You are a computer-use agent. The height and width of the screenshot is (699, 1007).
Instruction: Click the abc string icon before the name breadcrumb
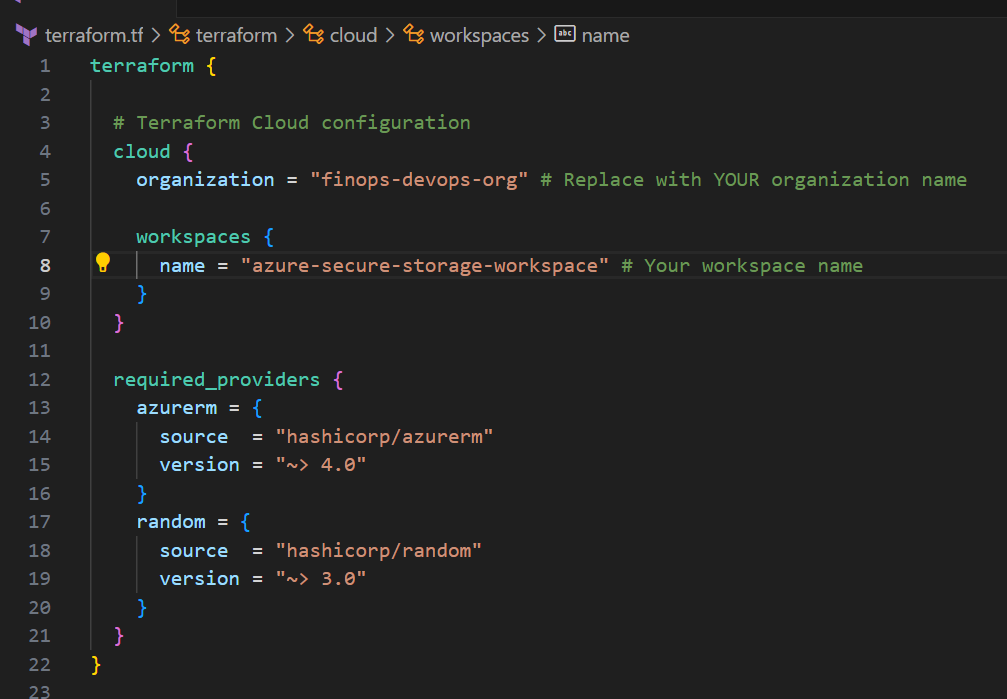click(565, 35)
